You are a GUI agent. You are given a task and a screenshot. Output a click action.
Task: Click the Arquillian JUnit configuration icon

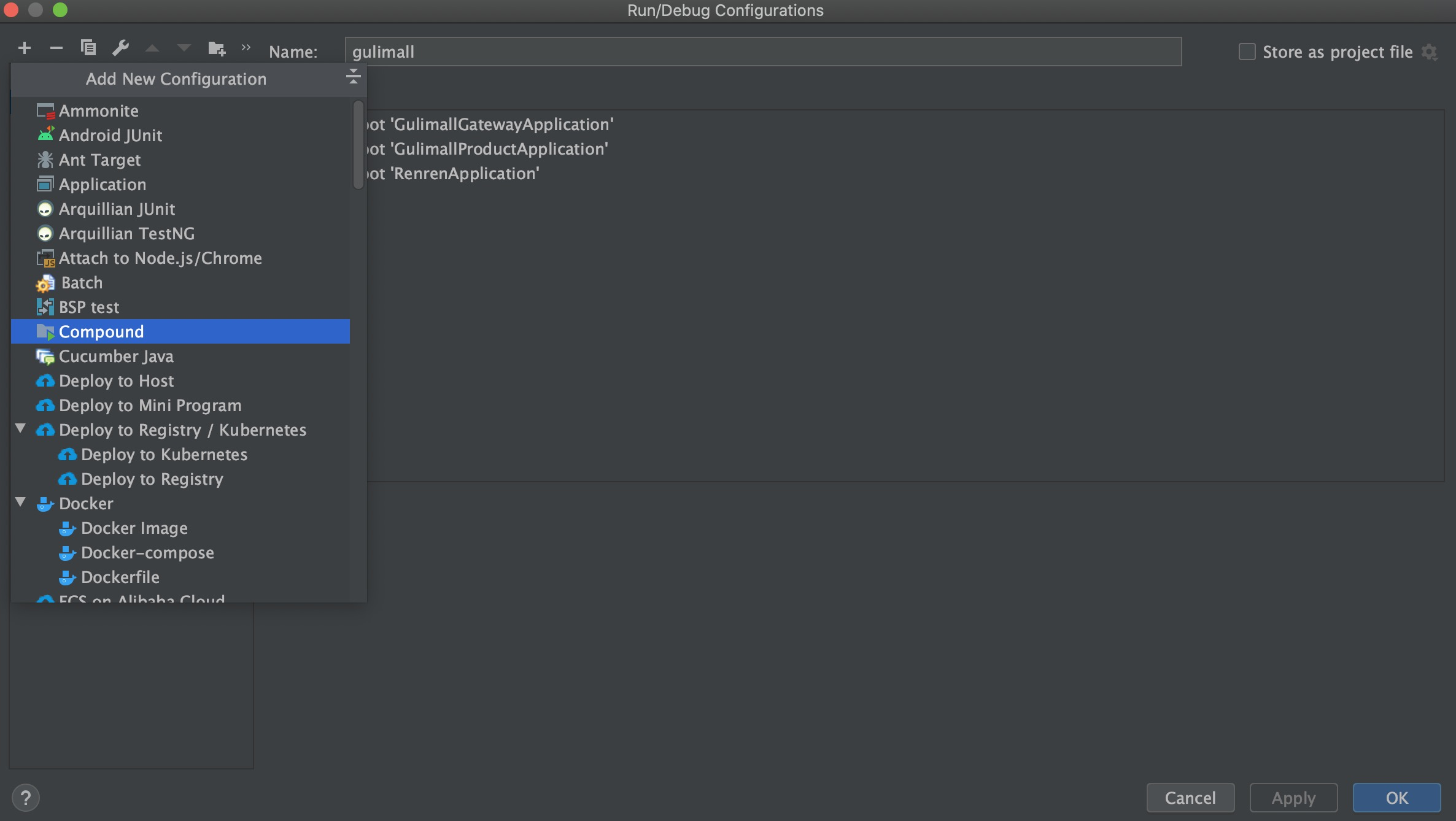45,208
